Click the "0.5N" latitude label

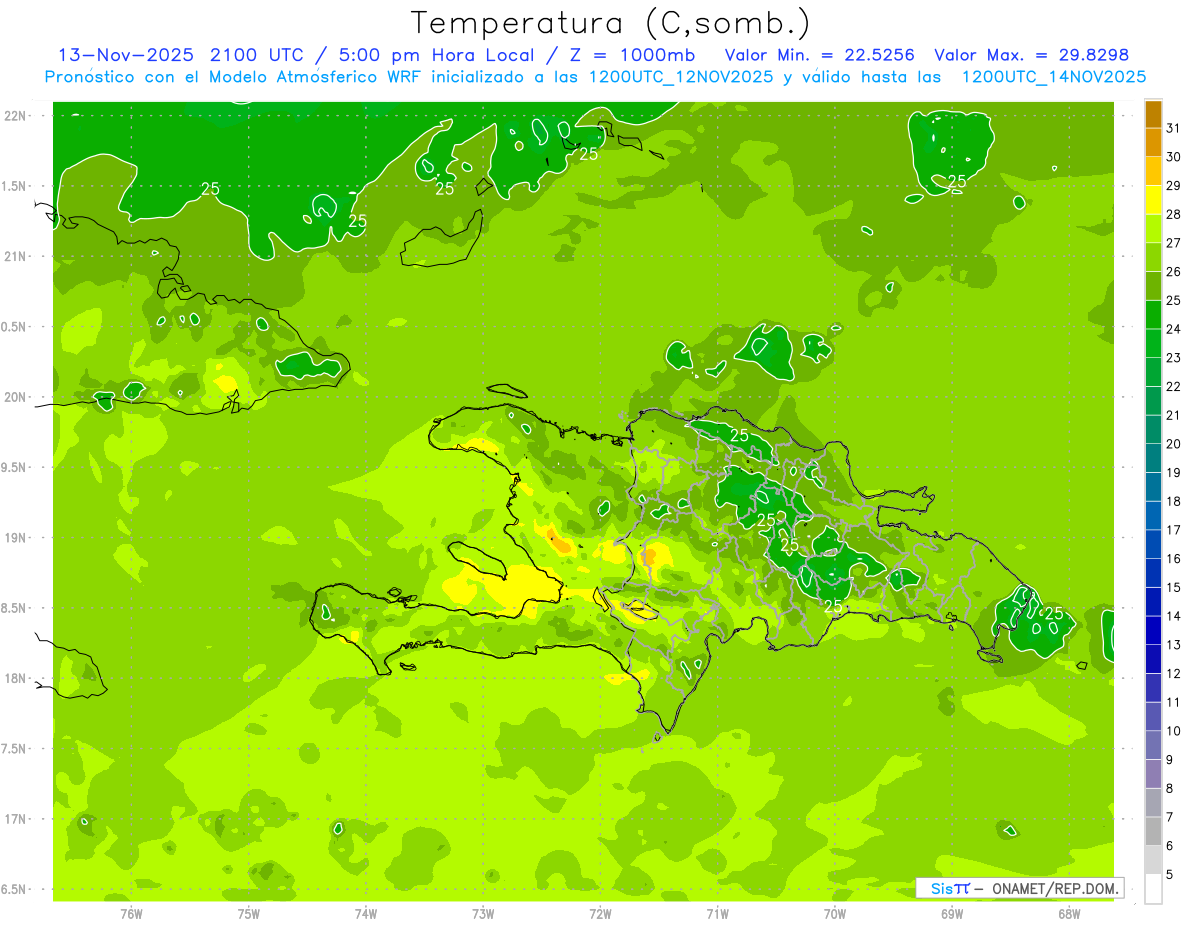click(15, 327)
